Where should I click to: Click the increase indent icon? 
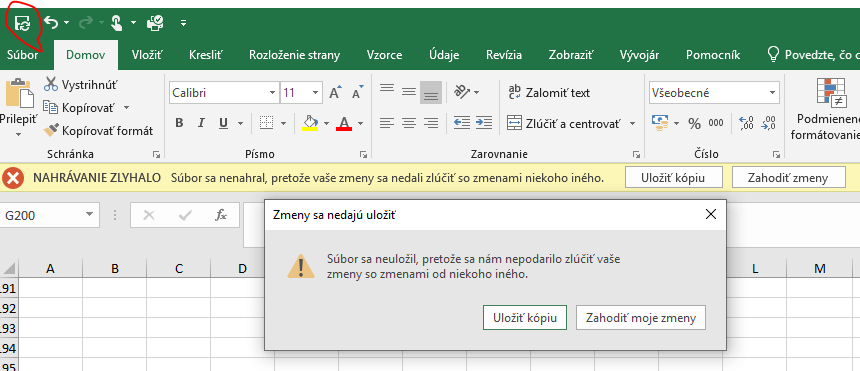(x=484, y=122)
